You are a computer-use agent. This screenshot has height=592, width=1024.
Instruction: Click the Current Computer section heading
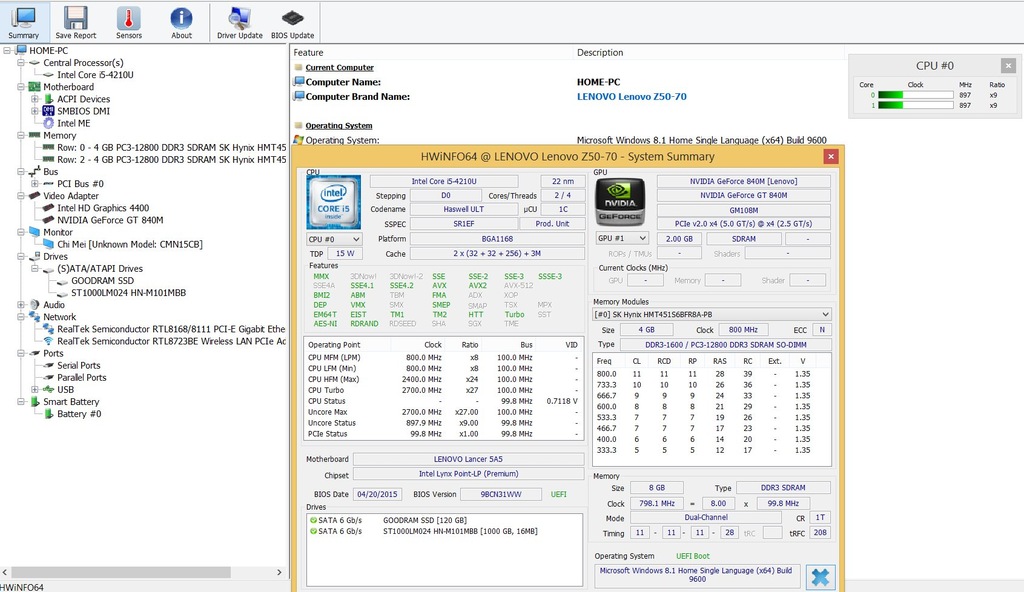tap(340, 67)
